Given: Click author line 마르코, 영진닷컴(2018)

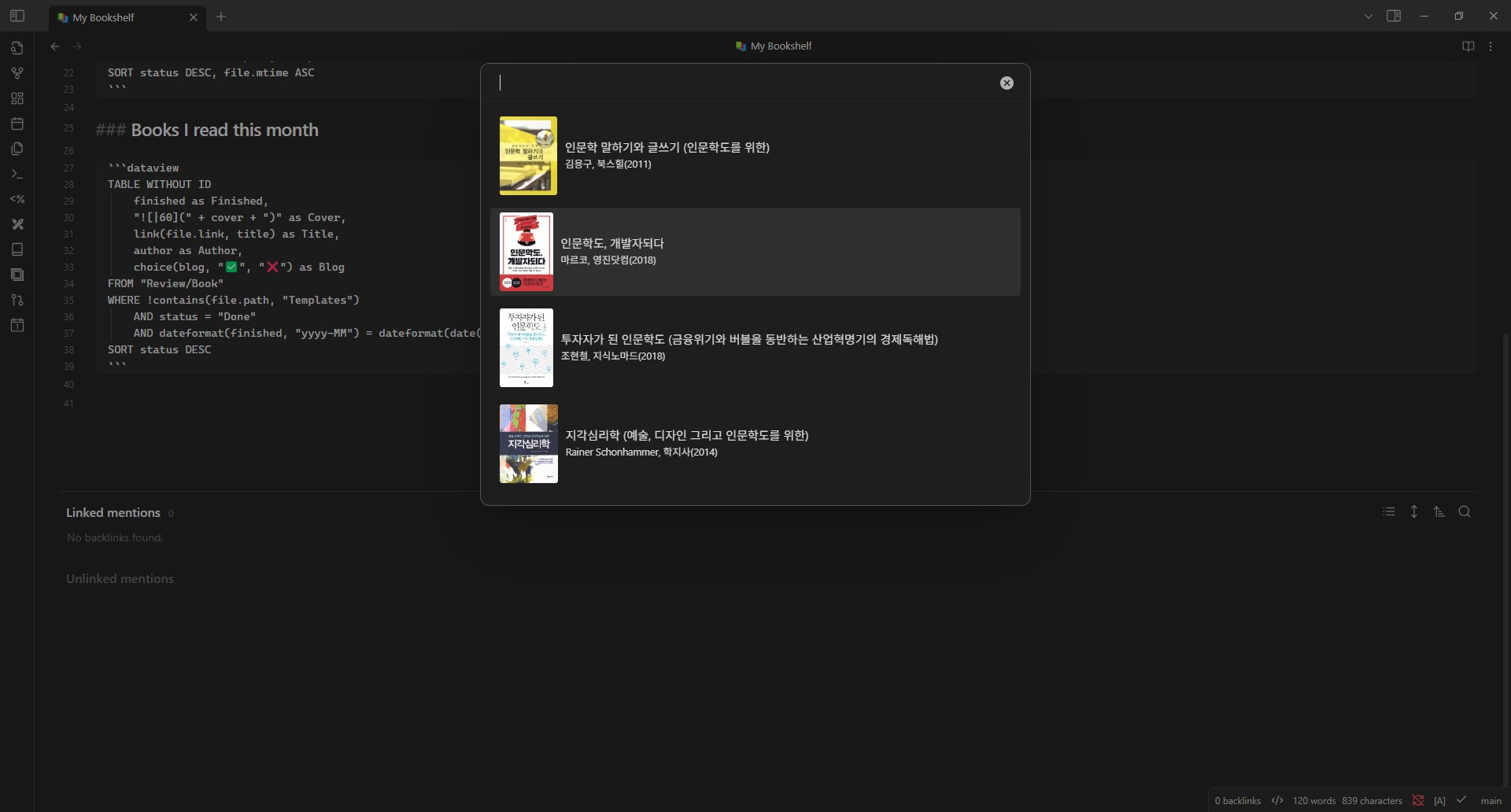Looking at the screenshot, I should (x=608, y=260).
